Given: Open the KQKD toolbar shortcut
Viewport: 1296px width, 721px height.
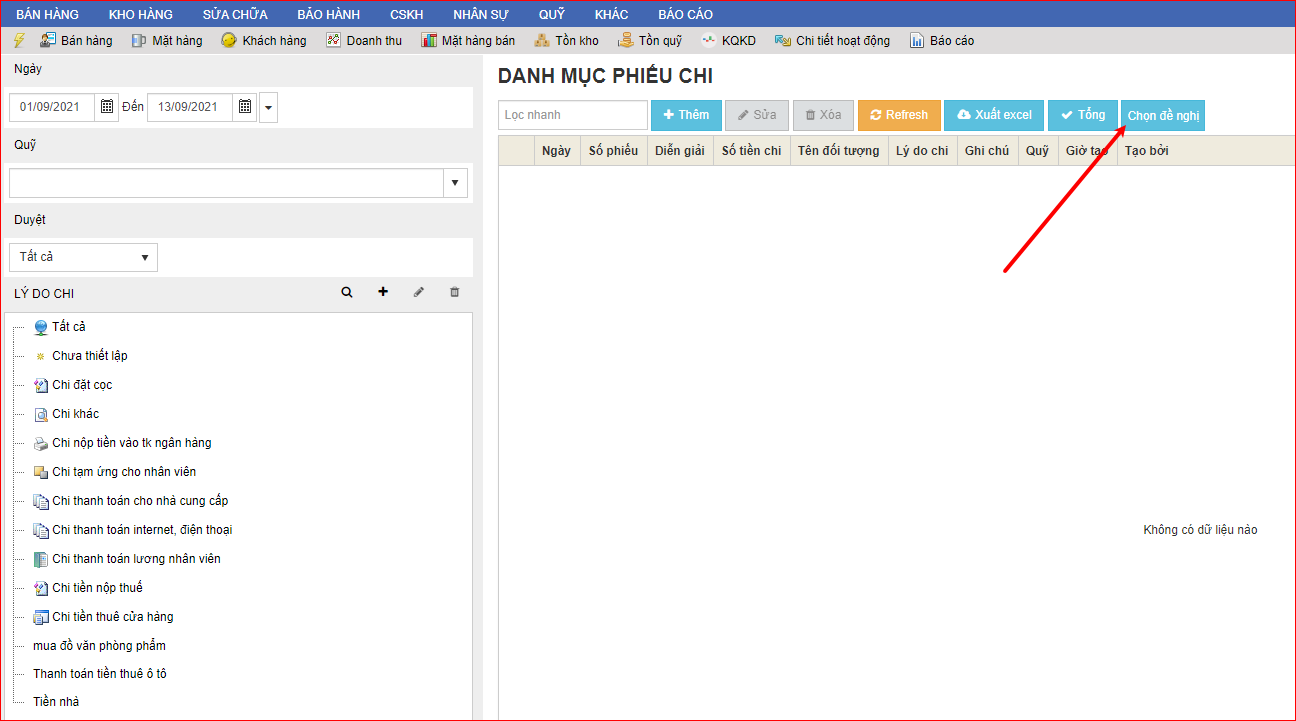Looking at the screenshot, I should click(x=728, y=41).
